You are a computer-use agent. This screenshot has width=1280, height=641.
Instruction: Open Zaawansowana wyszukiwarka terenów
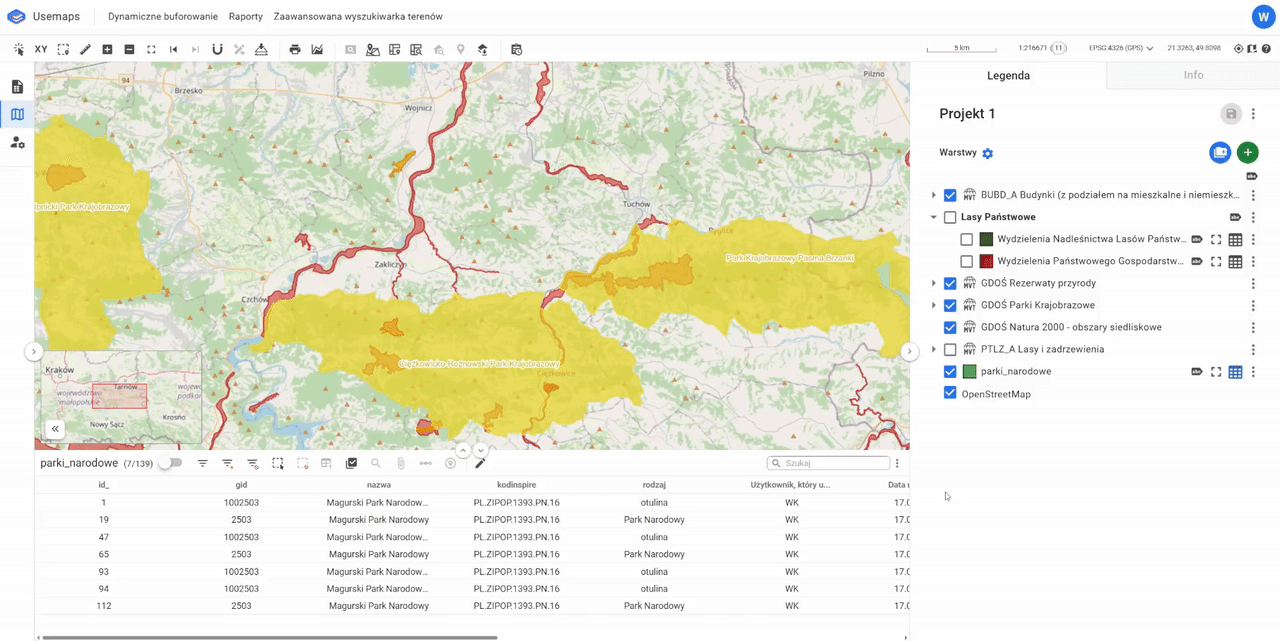358,17
